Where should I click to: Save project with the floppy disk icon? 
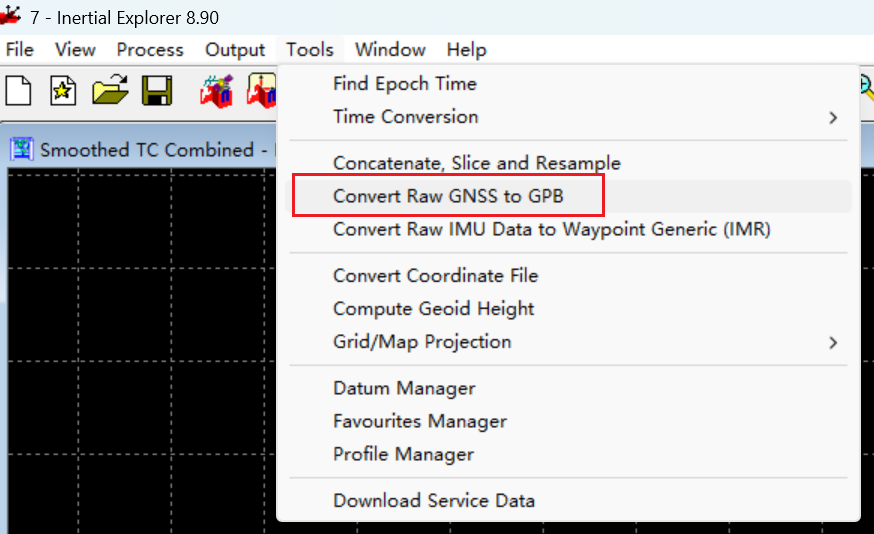click(x=157, y=90)
